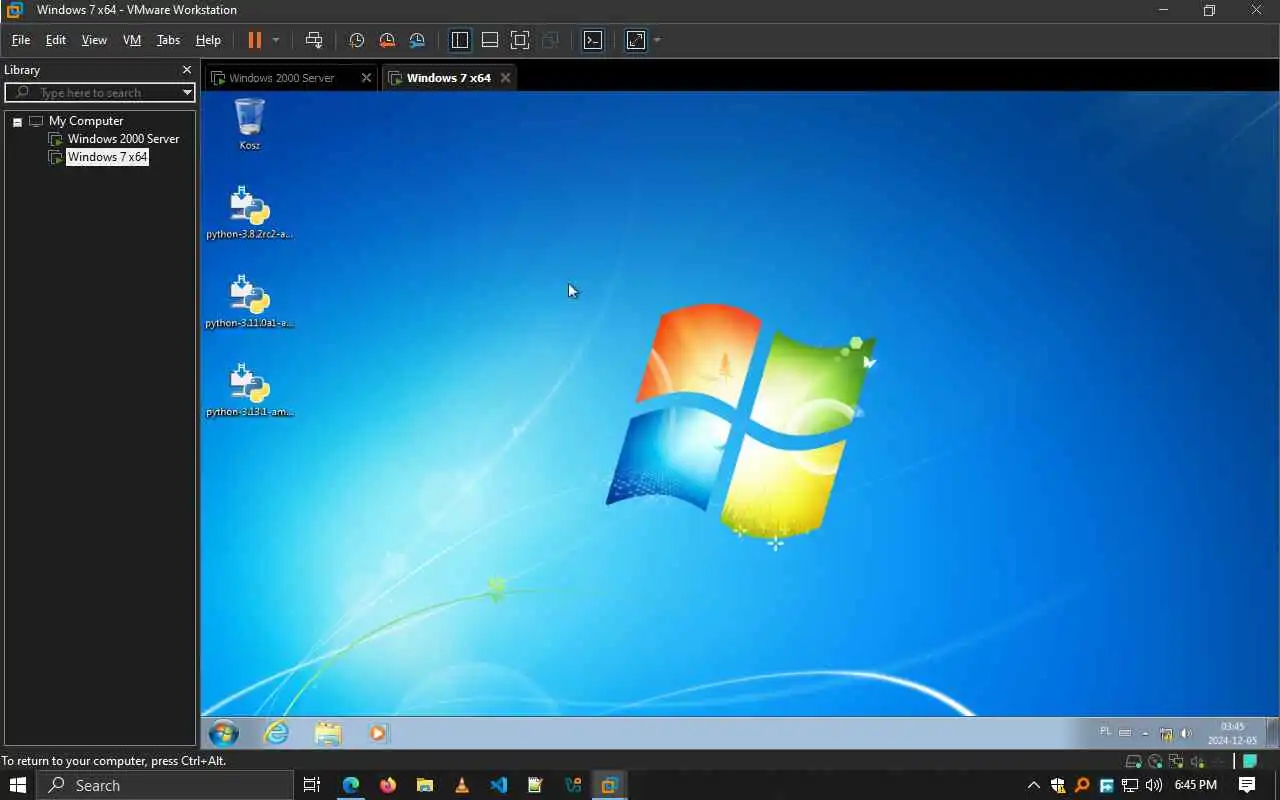
Task: Click the PL language indicator in the guest
Action: coord(1105,732)
